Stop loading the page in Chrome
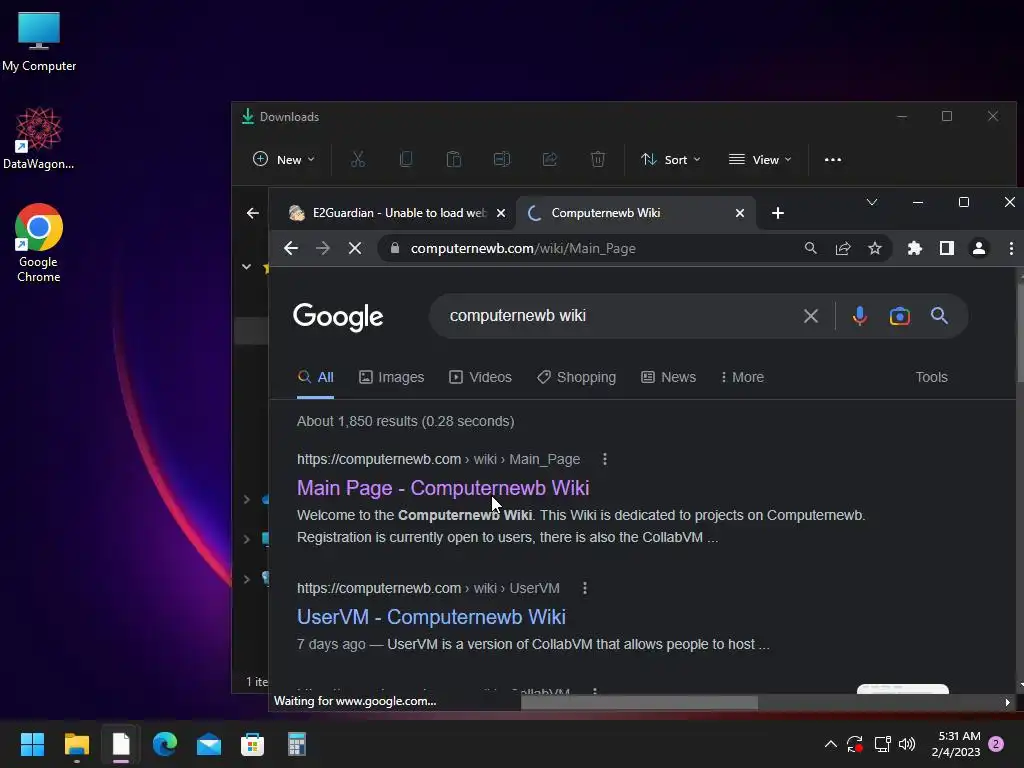 355,248
